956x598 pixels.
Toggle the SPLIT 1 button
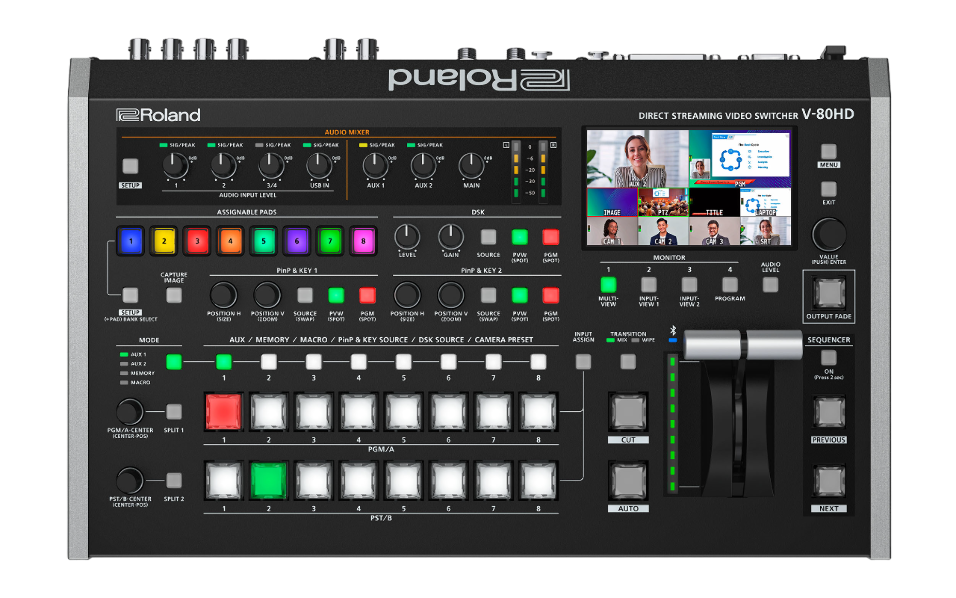click(174, 411)
